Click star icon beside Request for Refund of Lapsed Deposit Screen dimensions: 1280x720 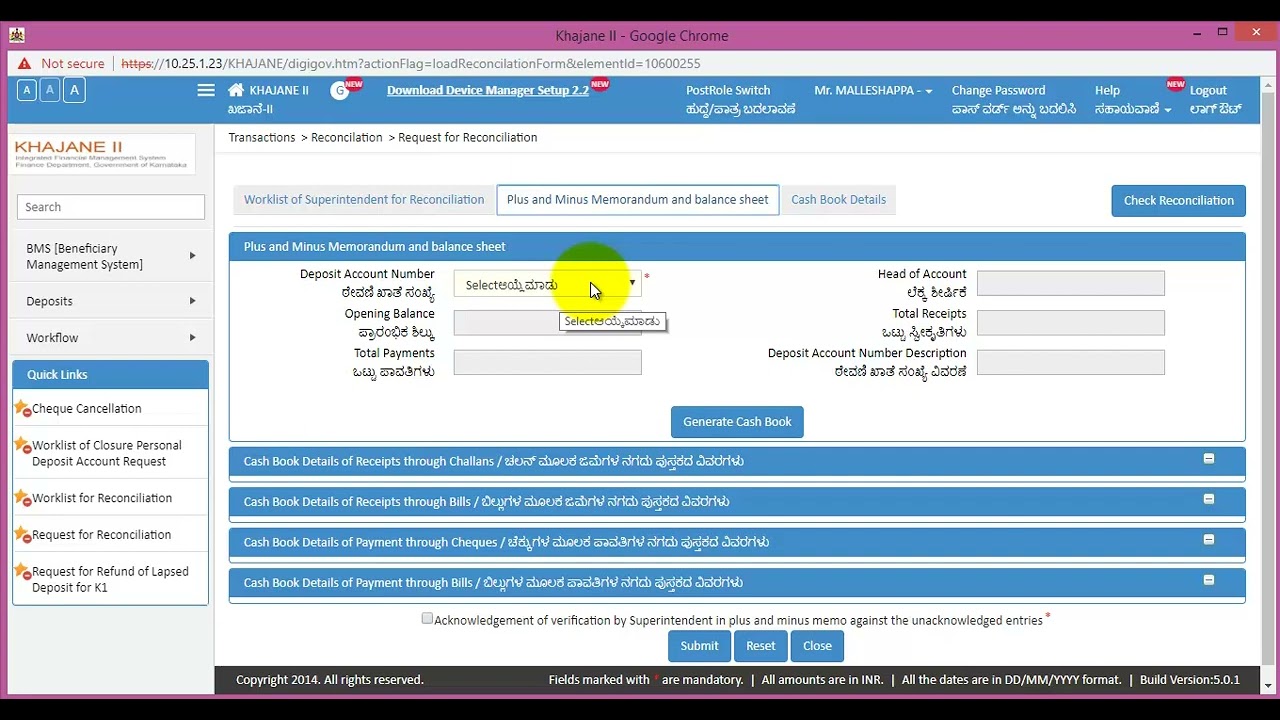tap(22, 572)
